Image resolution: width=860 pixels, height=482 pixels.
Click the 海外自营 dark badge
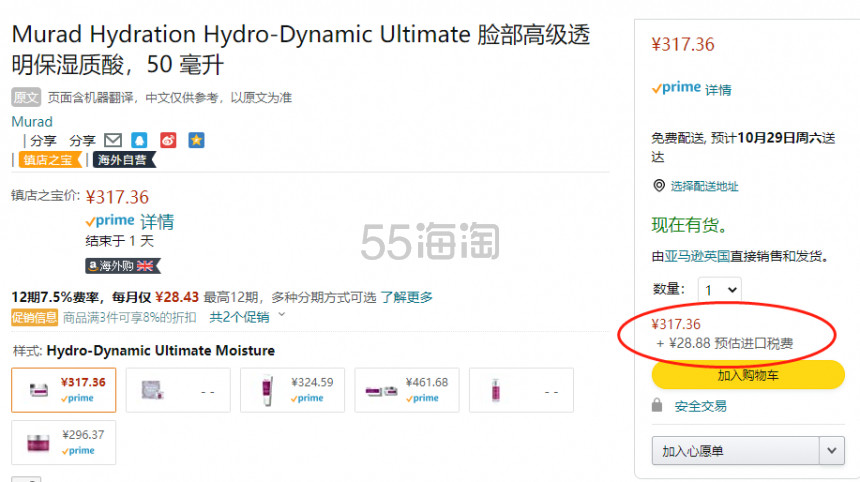pos(124,160)
